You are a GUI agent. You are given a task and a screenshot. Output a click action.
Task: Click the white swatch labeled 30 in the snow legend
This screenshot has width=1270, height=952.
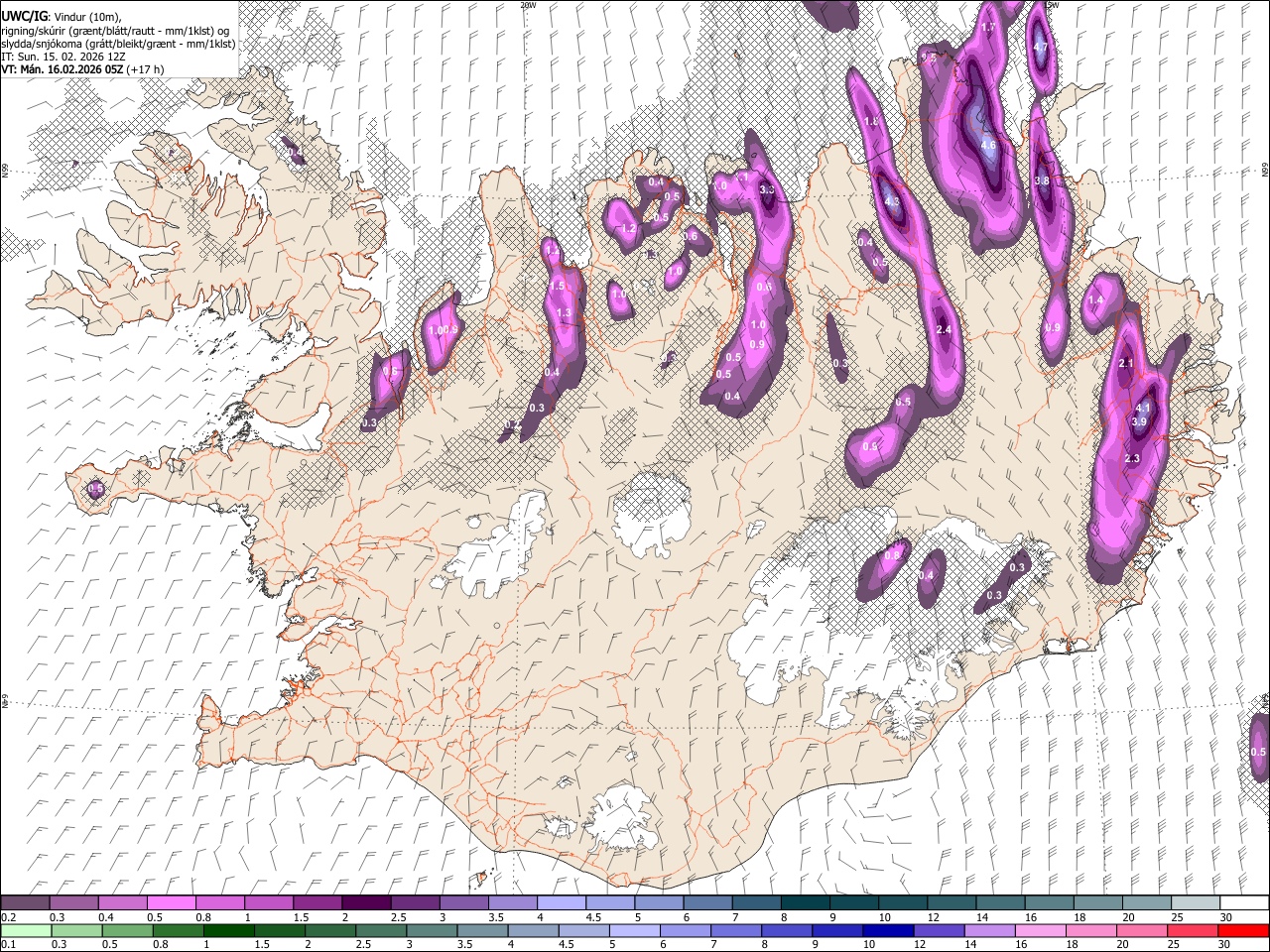1244,902
